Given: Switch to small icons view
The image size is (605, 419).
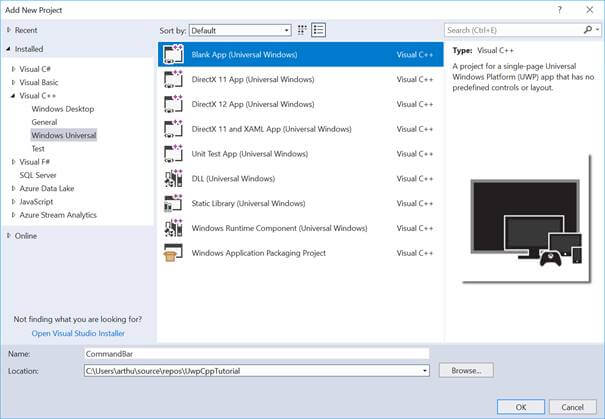Looking at the screenshot, I should click(302, 30).
